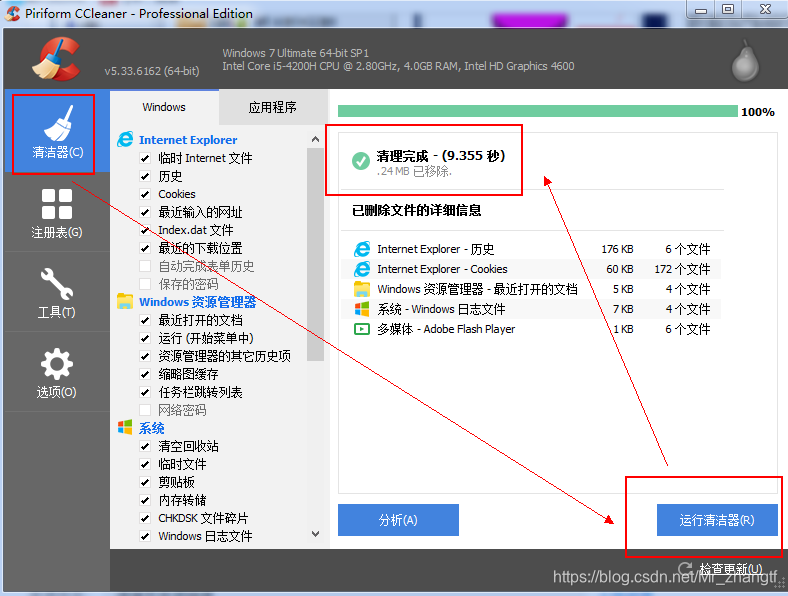
Task: Click the 系统 Windows flag category icon
Action: 125,428
